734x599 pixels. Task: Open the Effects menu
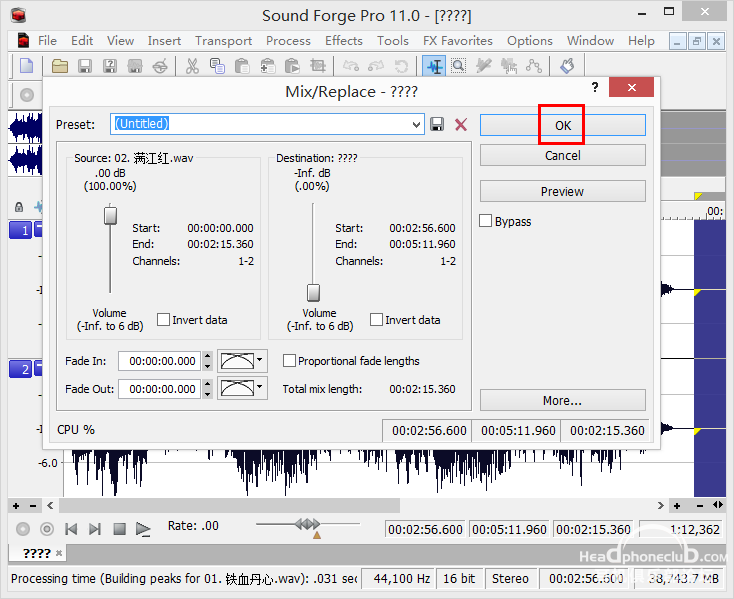point(344,41)
